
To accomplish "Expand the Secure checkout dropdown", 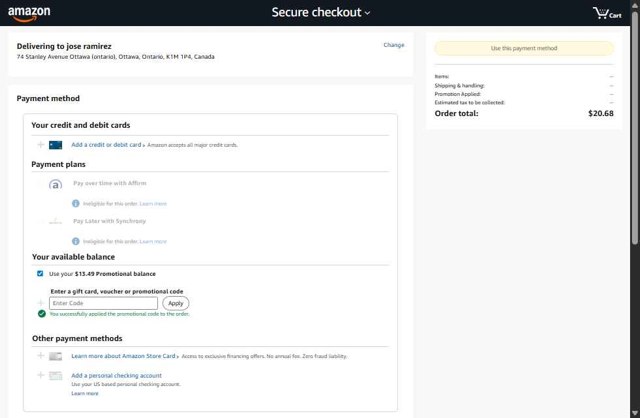I will click(321, 13).
